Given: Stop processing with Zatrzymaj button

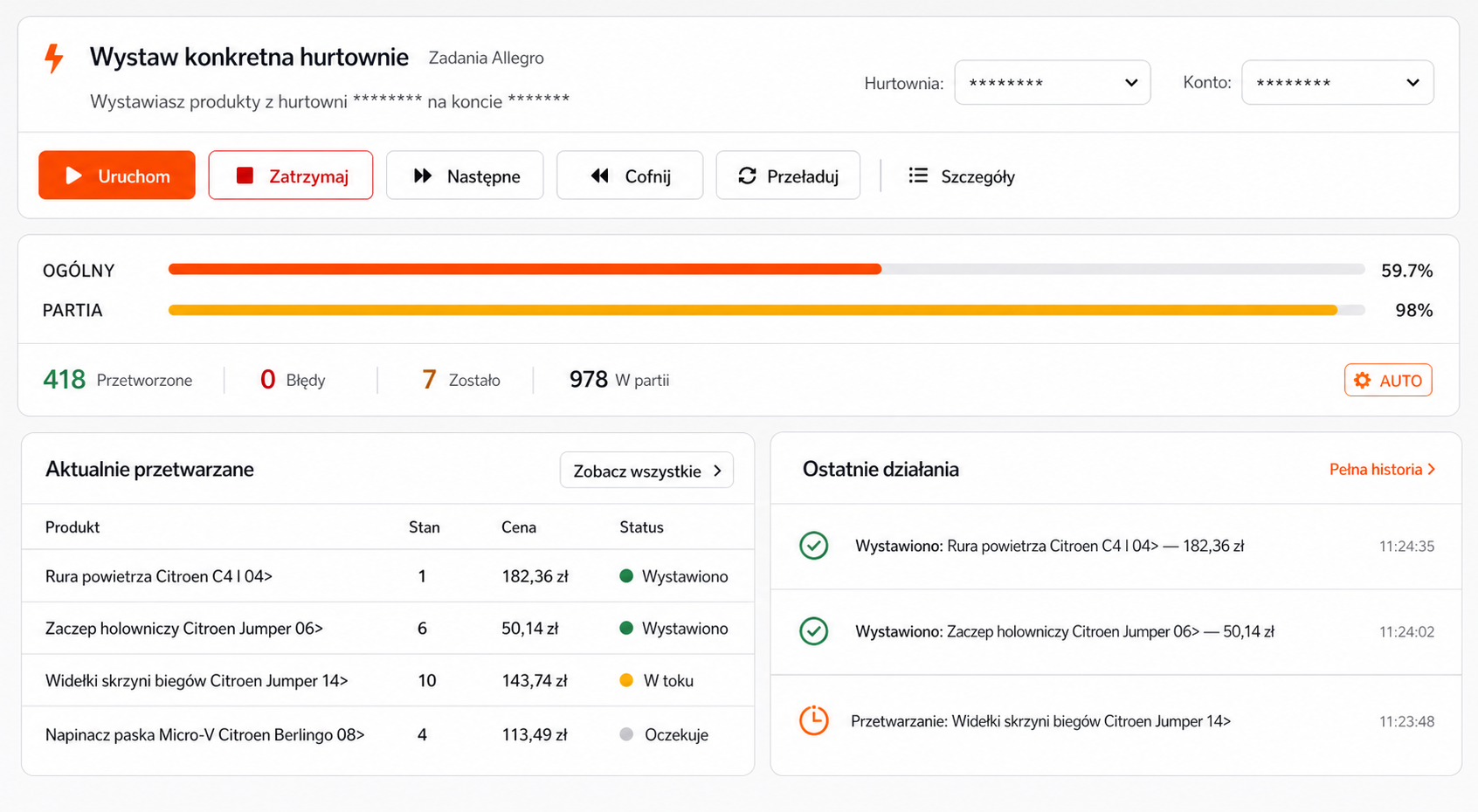Looking at the screenshot, I should click(291, 175).
